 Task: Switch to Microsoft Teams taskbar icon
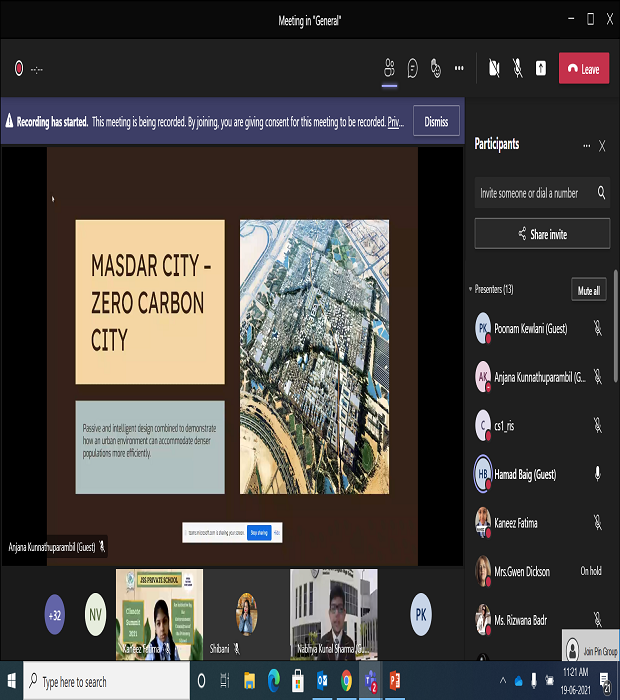[x=370, y=681]
